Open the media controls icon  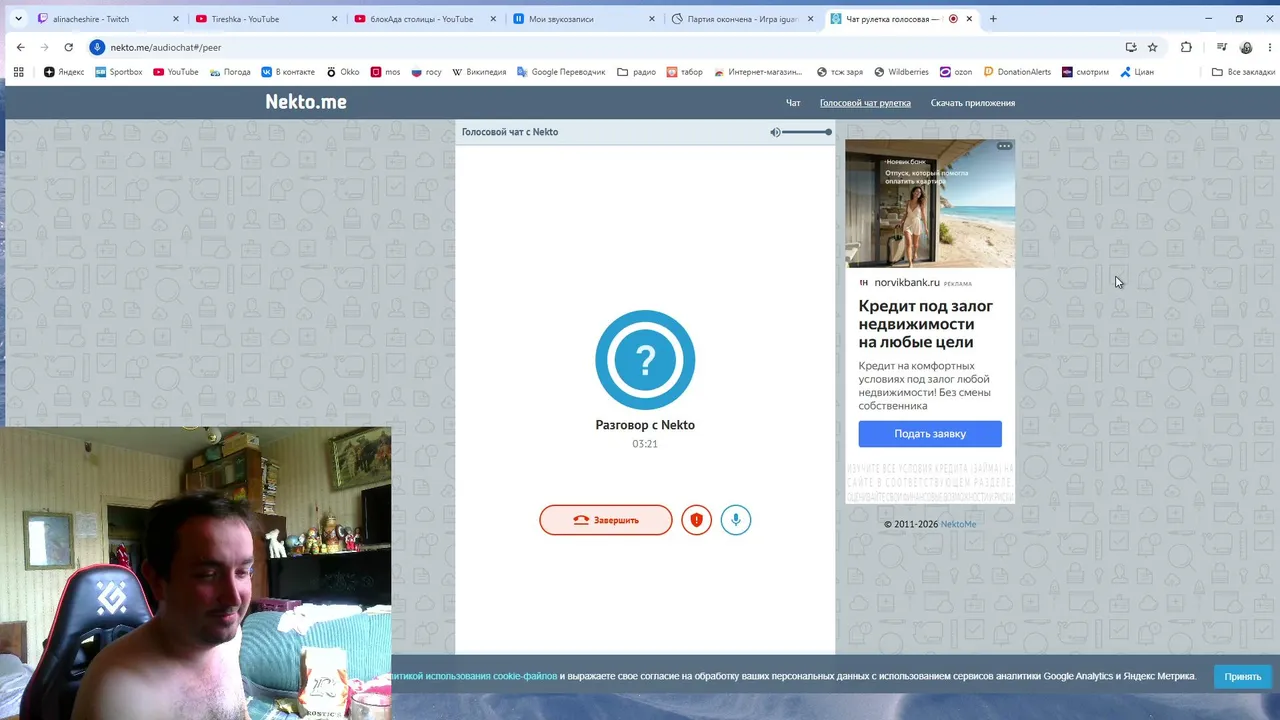(1221, 47)
